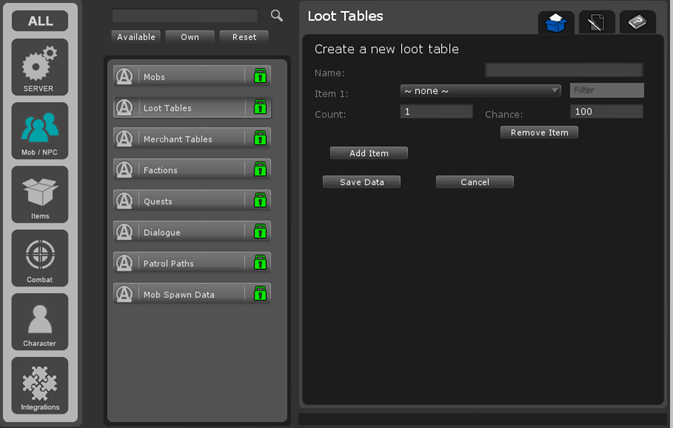673x428 pixels.
Task: Toggle the green lock beside Quests
Action: coord(260,200)
